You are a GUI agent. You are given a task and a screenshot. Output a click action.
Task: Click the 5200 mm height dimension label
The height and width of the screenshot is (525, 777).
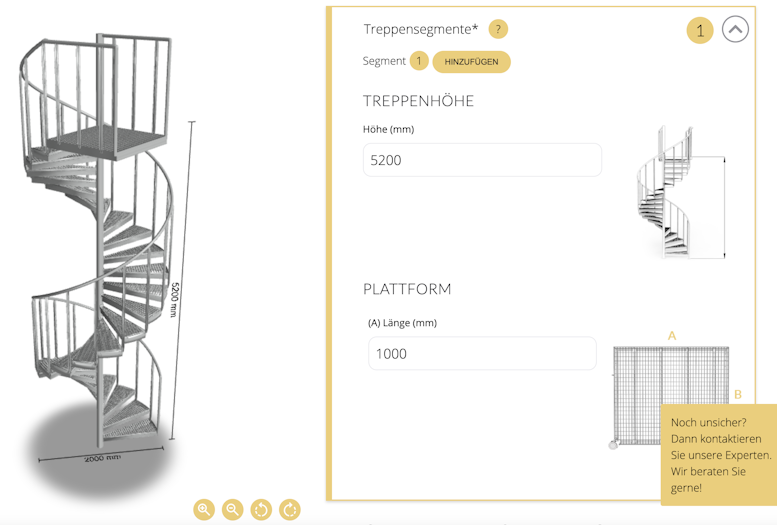pyautogui.click(x=174, y=300)
